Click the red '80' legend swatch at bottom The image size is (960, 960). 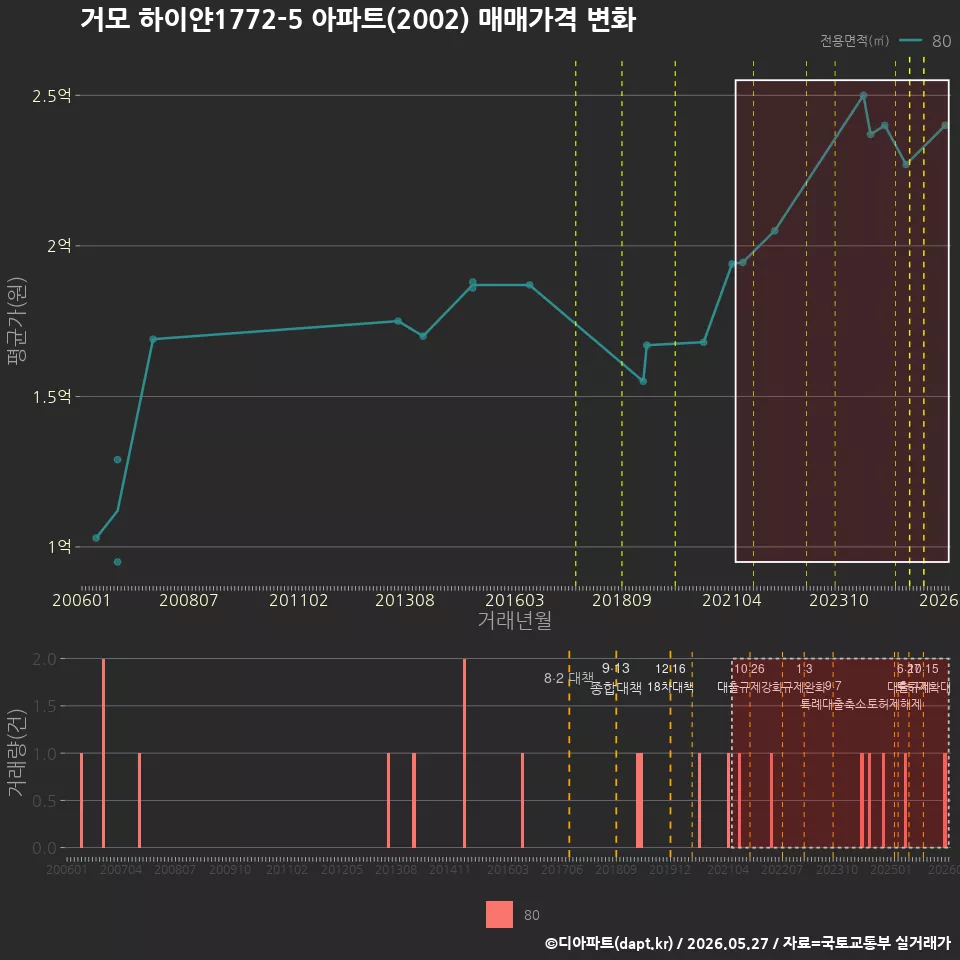[x=499, y=914]
